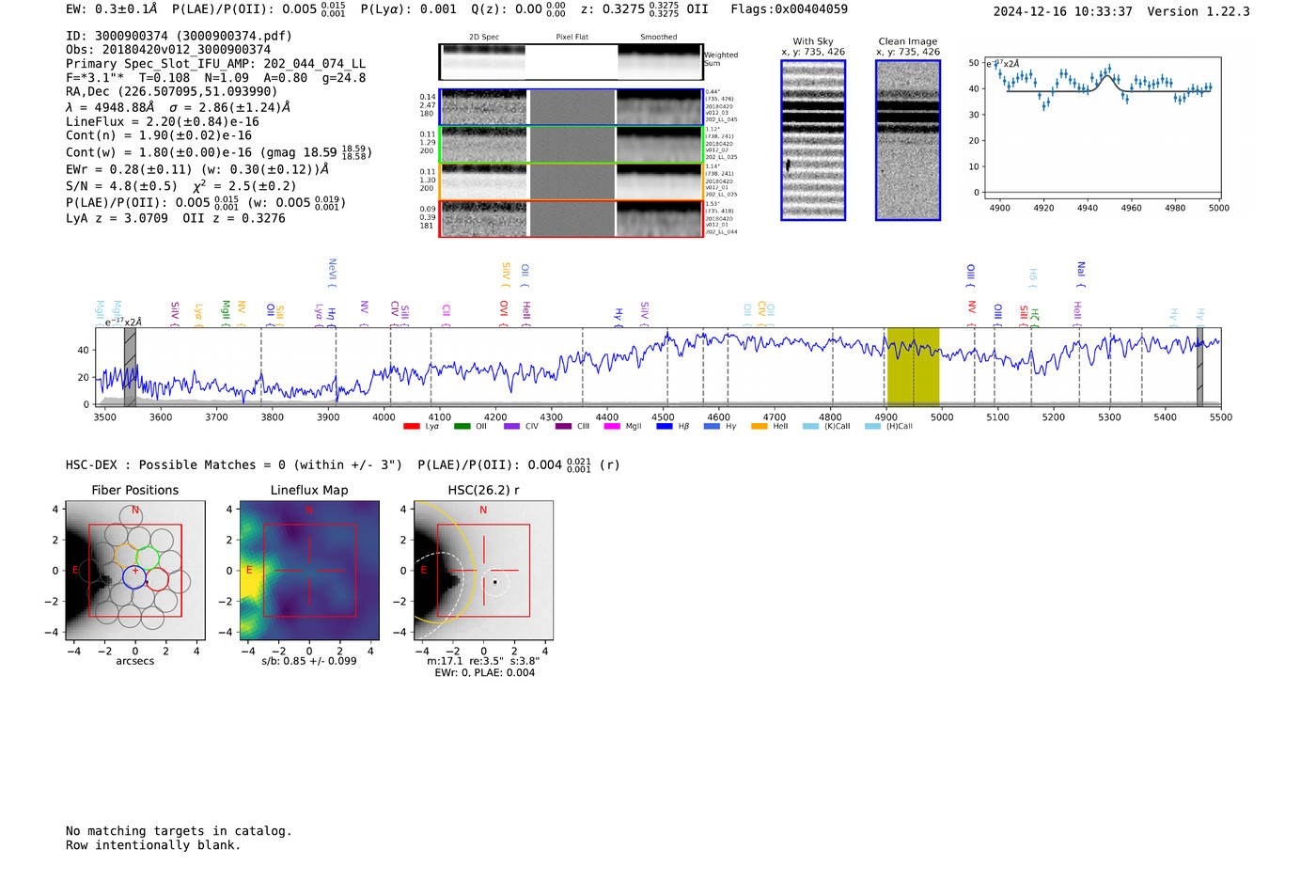Click the 'EWr = 0.28(±0.11)' line
The image size is (1316, 896).
coord(129,169)
